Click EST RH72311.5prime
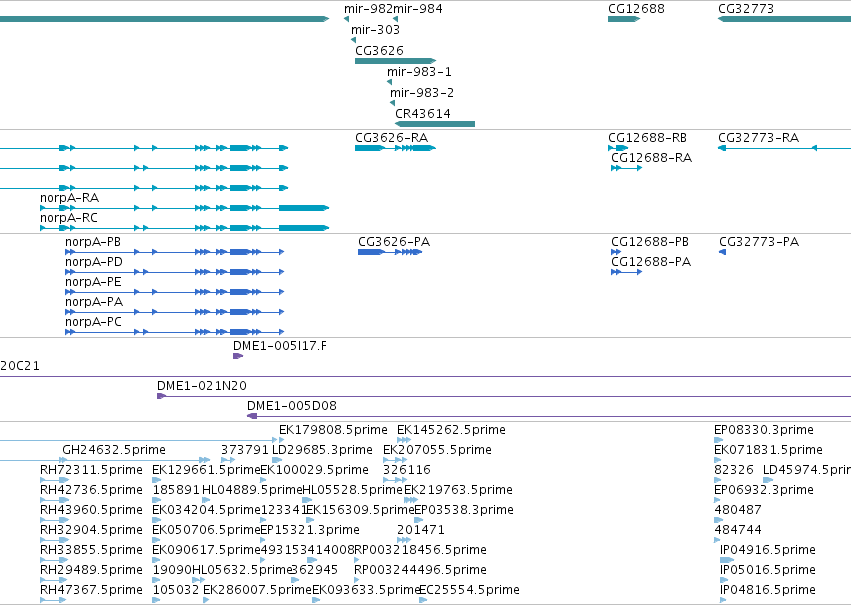 pyautogui.click(x=91, y=470)
